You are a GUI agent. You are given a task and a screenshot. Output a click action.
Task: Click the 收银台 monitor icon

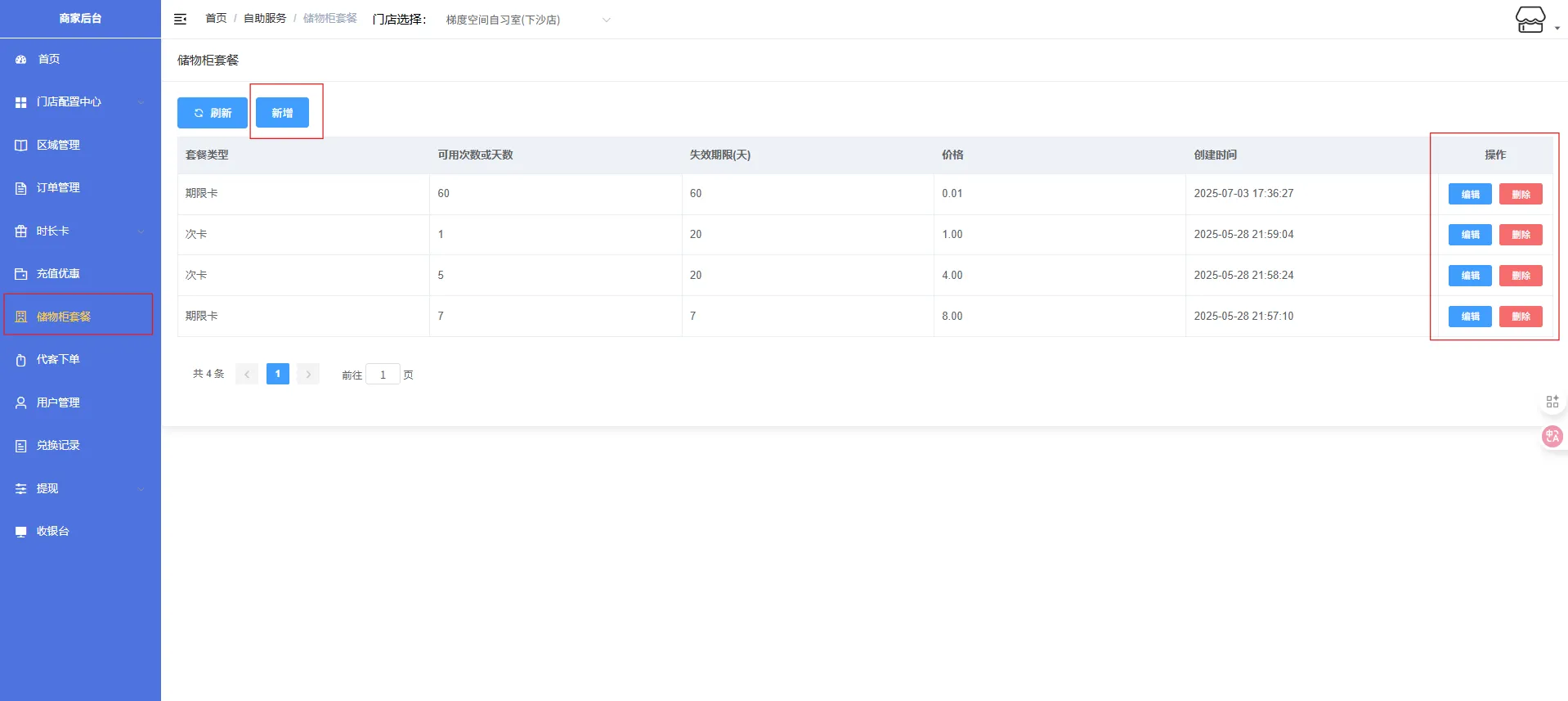pyautogui.click(x=21, y=532)
